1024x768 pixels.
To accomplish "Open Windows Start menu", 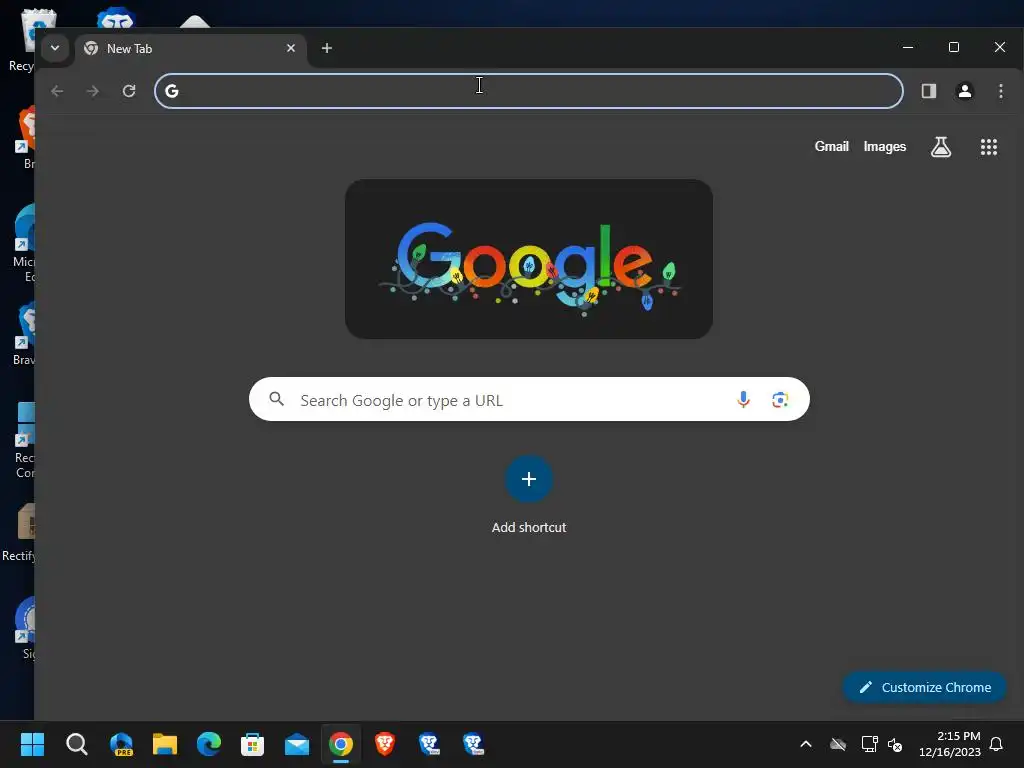I will [x=32, y=744].
